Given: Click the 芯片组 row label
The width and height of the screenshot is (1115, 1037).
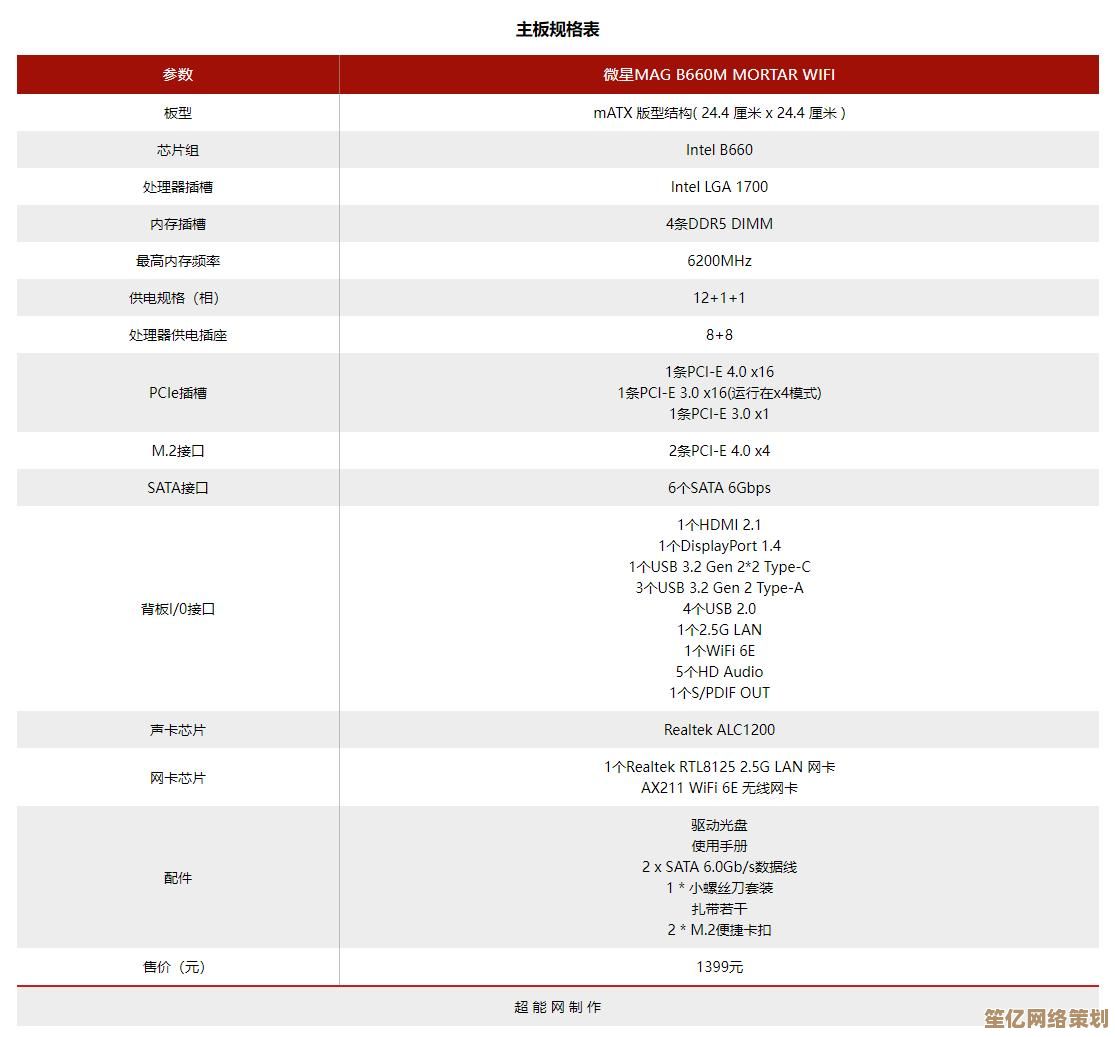Looking at the screenshot, I should coord(178,149).
